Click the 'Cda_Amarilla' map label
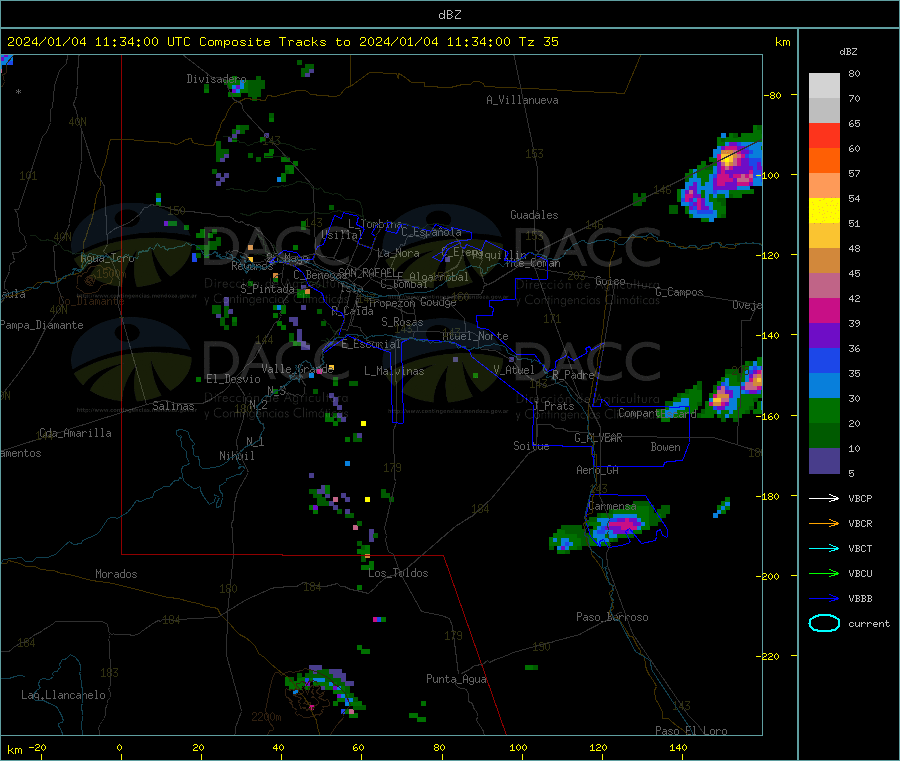This screenshot has height=761, width=900. tap(75, 433)
